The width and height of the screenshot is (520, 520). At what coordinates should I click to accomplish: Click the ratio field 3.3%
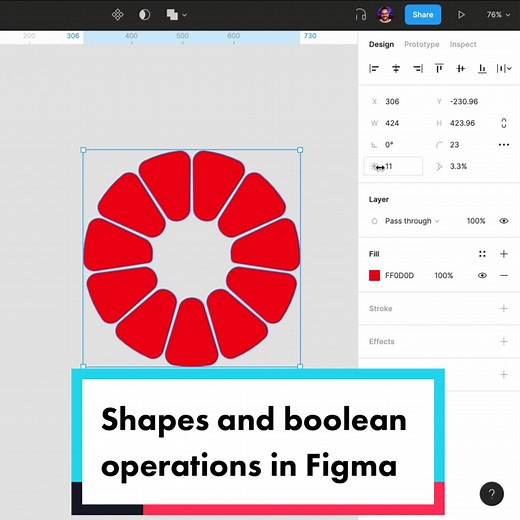tap(458, 166)
